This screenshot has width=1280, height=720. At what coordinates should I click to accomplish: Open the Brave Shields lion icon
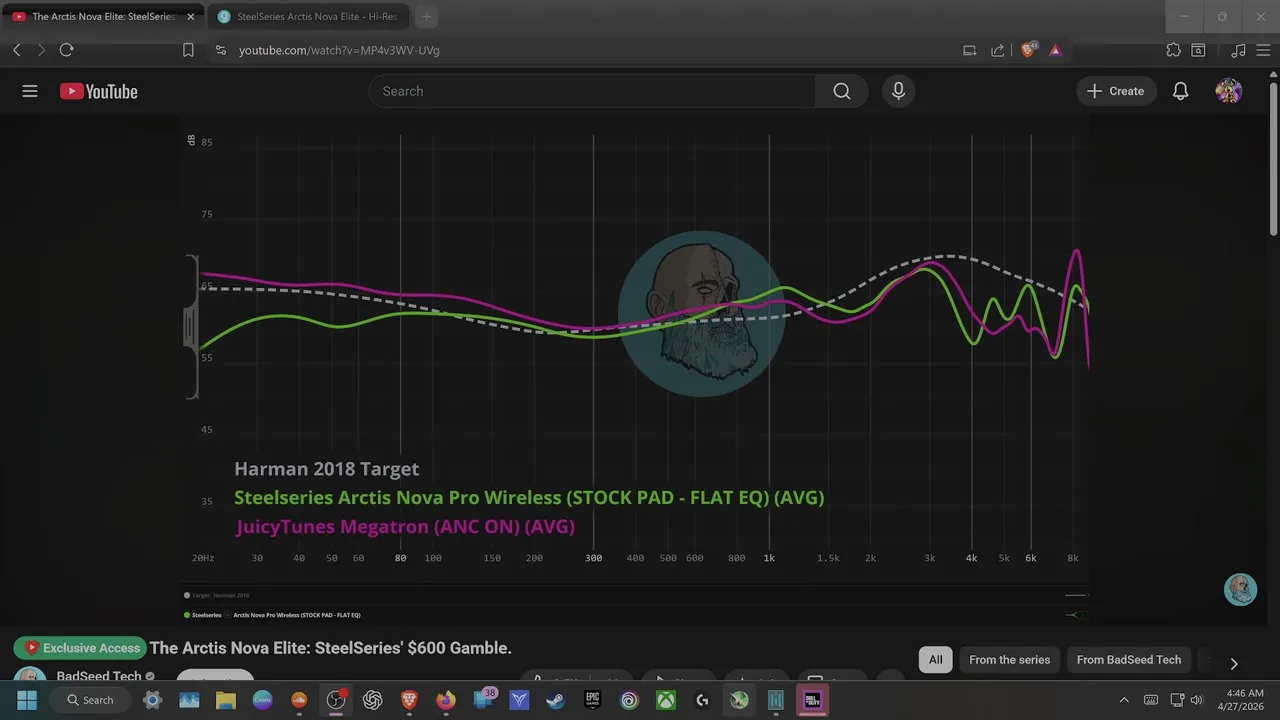[x=1028, y=50]
